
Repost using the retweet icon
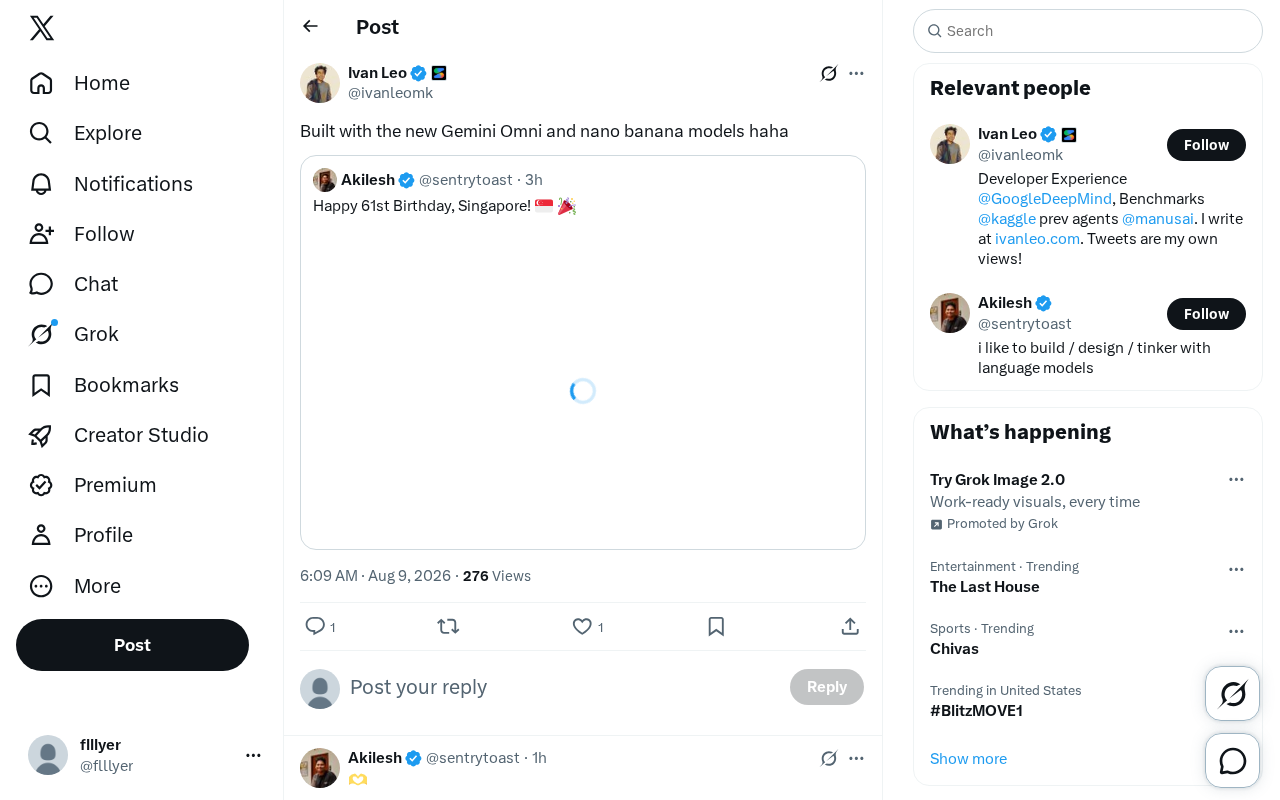coord(448,626)
